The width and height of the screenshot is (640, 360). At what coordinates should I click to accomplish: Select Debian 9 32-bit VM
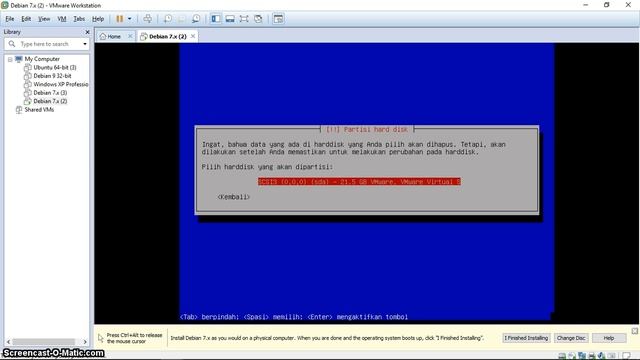(x=52, y=76)
